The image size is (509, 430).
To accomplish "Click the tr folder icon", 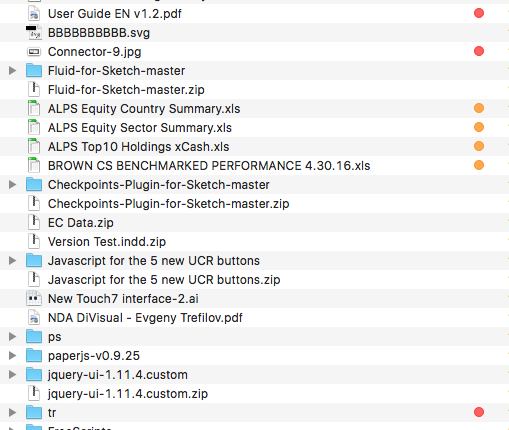I will (34, 413).
